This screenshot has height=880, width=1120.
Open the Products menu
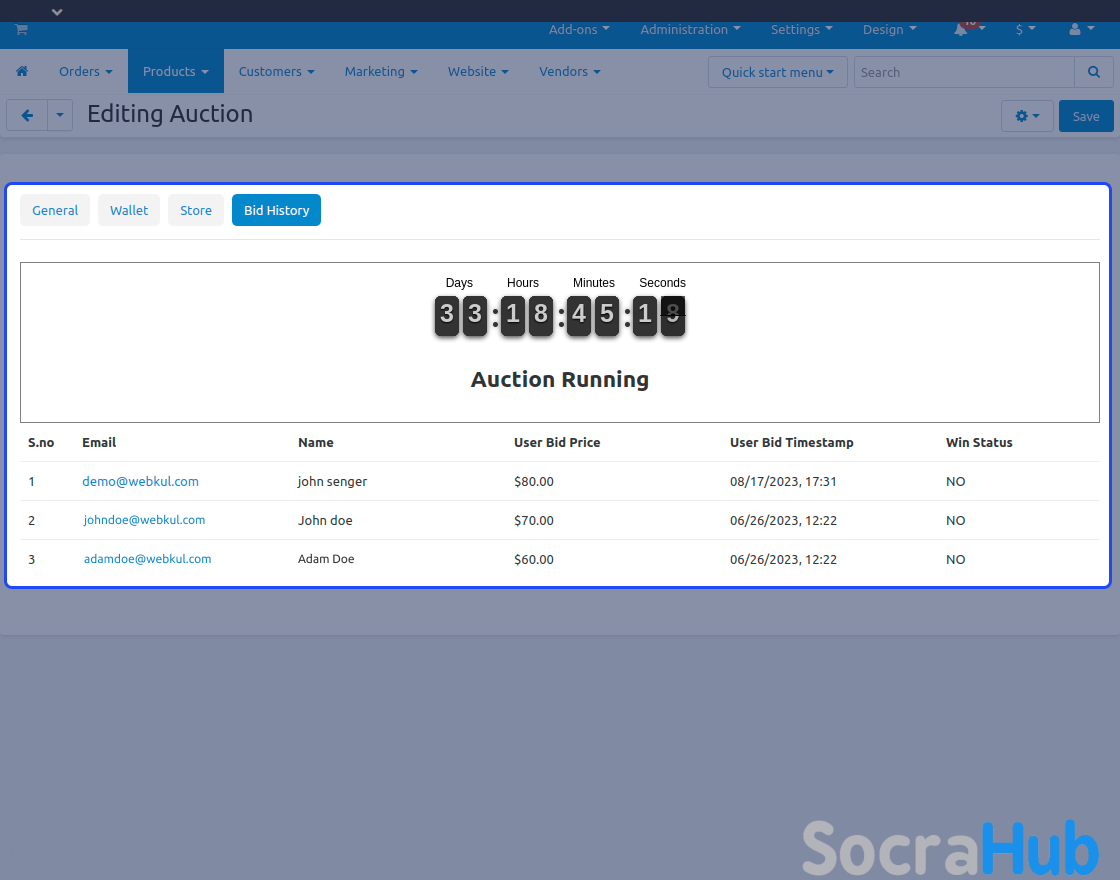(176, 71)
